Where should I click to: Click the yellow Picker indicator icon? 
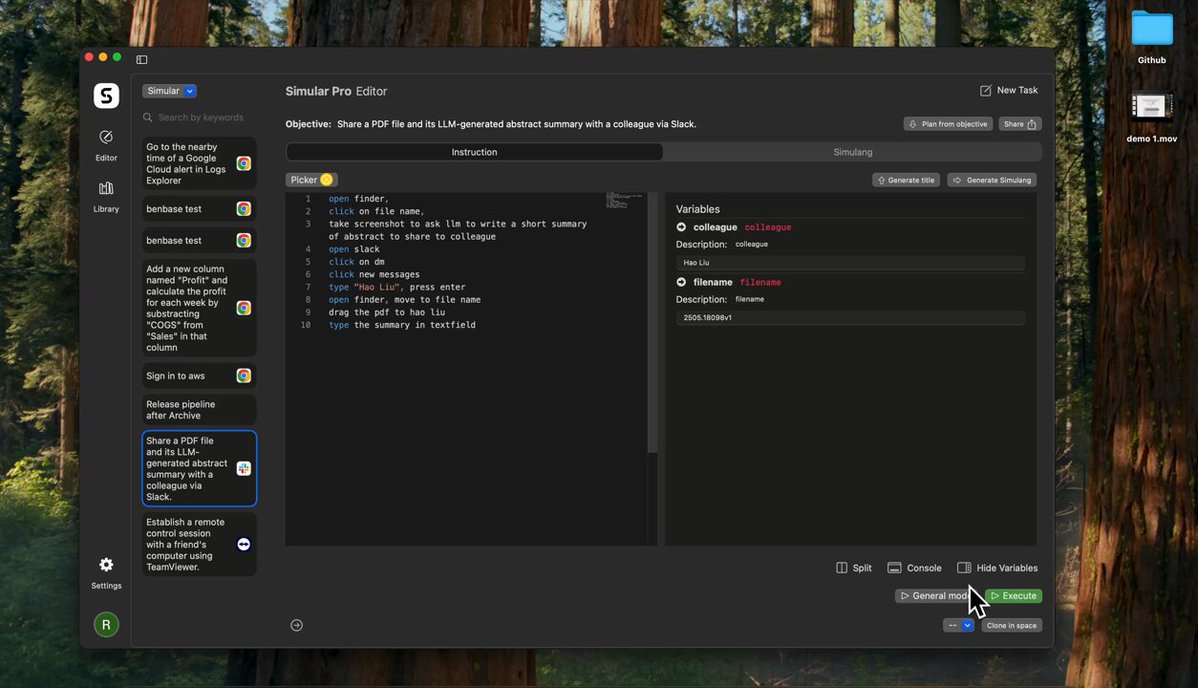[326, 180]
